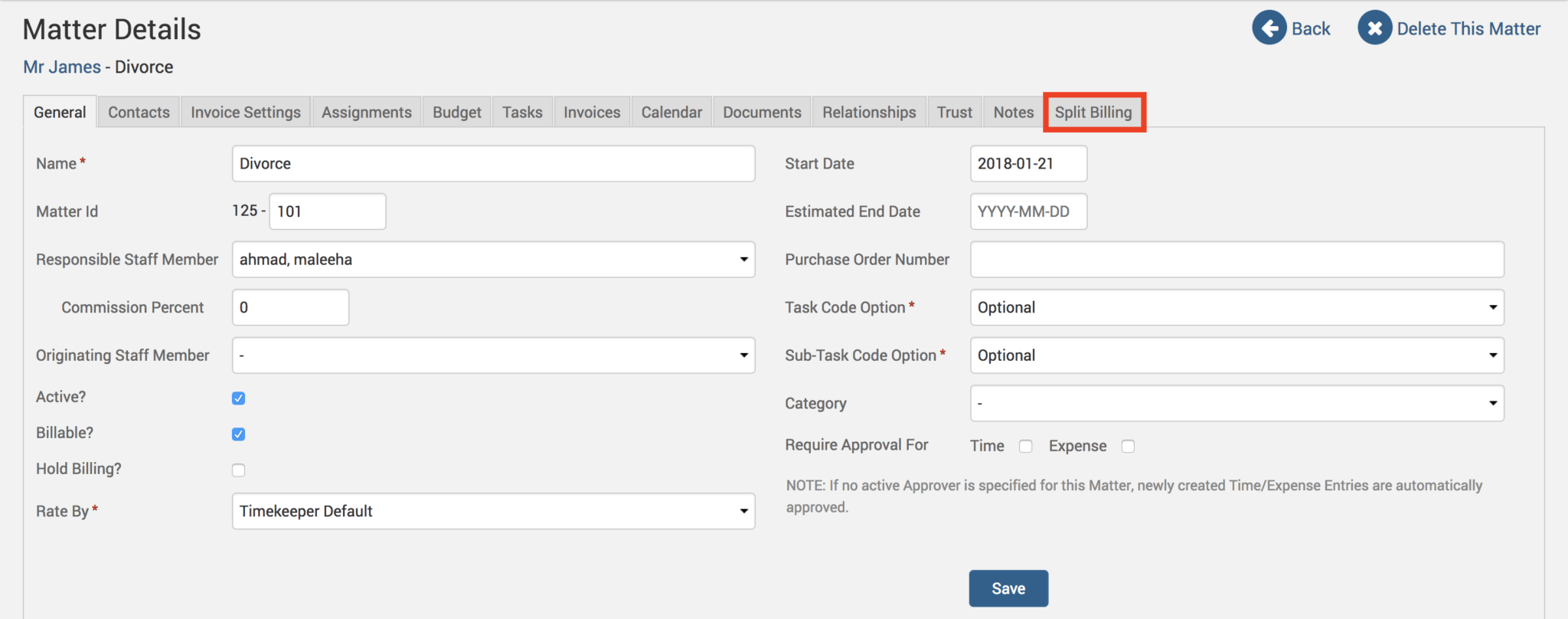Screen dimensions: 1568x619
Task: Check the Expense approval checkbox
Action: click(x=1128, y=447)
